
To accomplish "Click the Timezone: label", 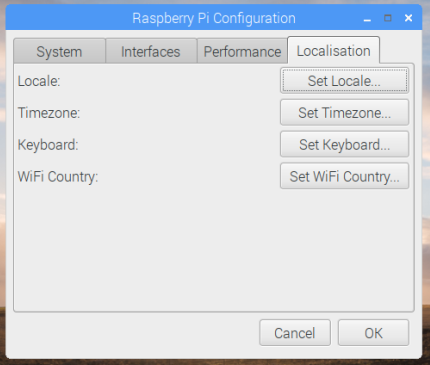I will pyautogui.click(x=49, y=113).
